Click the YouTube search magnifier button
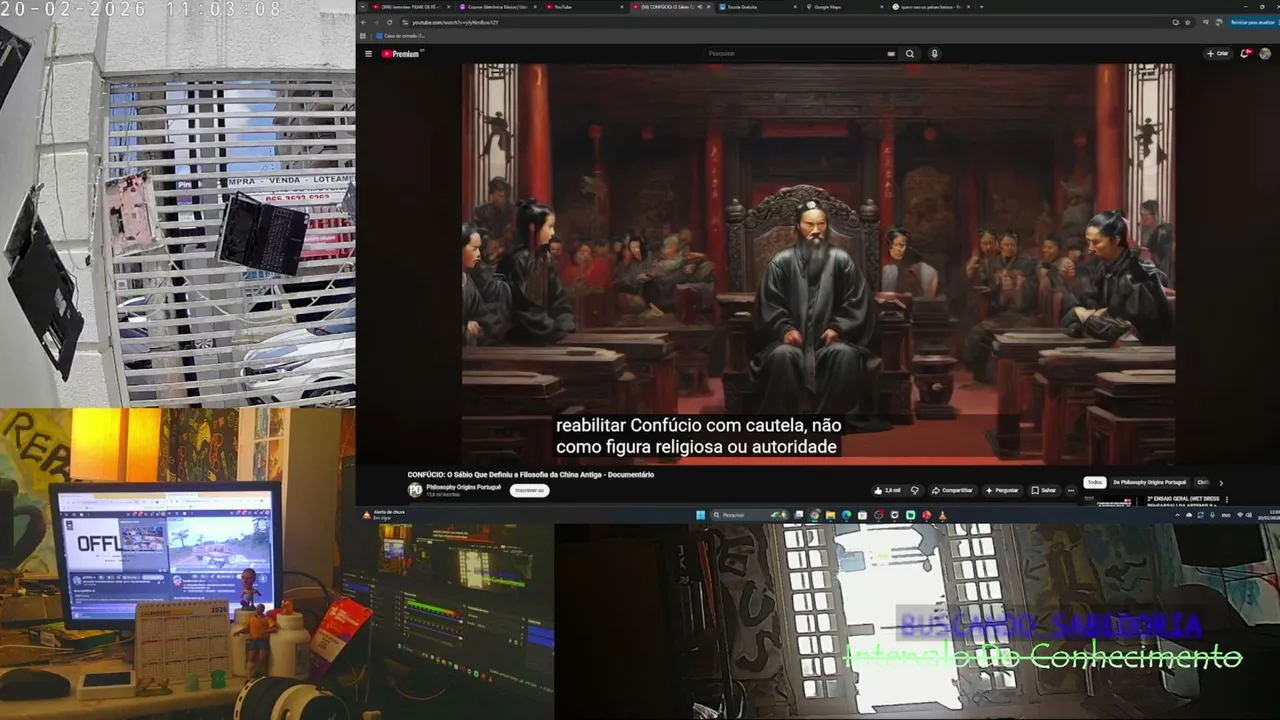This screenshot has width=1280, height=720. [x=910, y=54]
